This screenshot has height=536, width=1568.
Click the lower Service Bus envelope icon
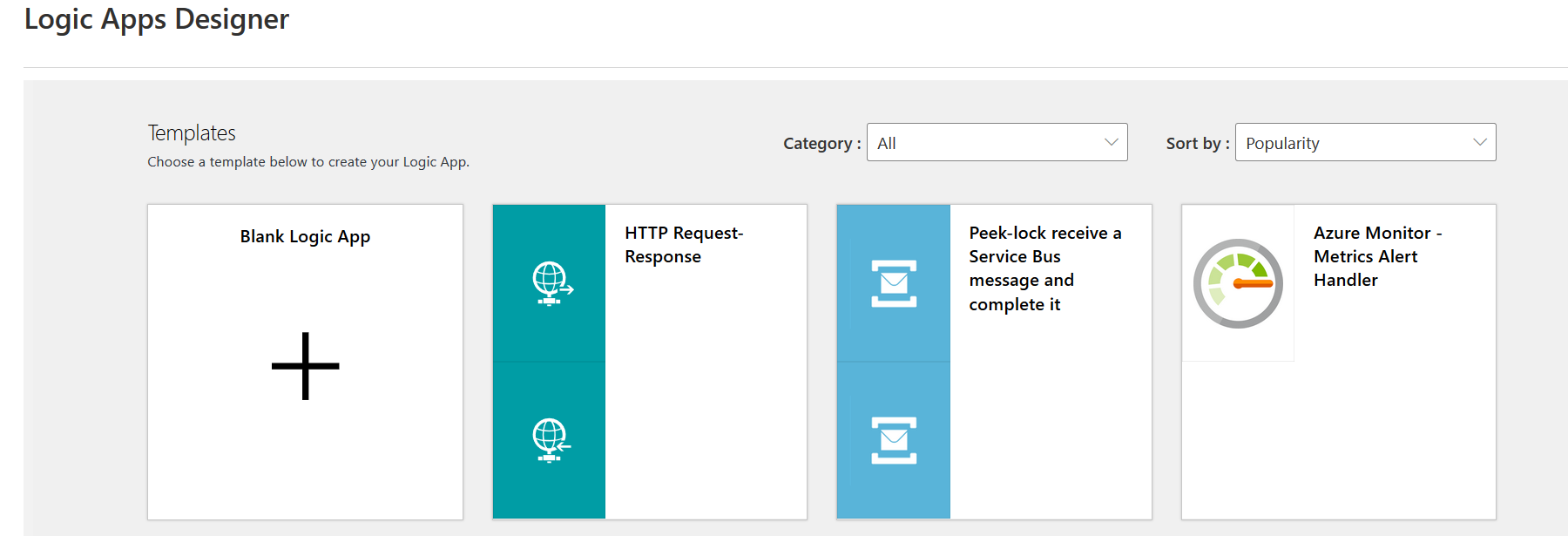894,440
